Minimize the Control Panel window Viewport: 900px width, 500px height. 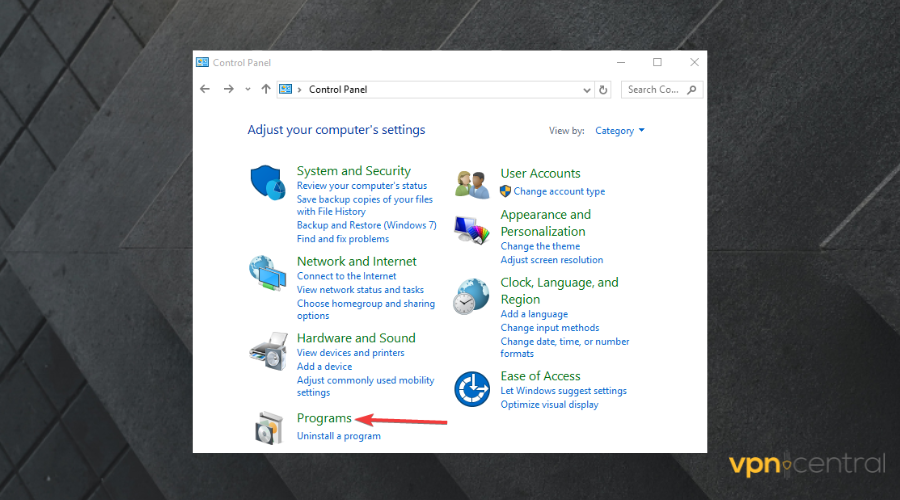tap(620, 62)
